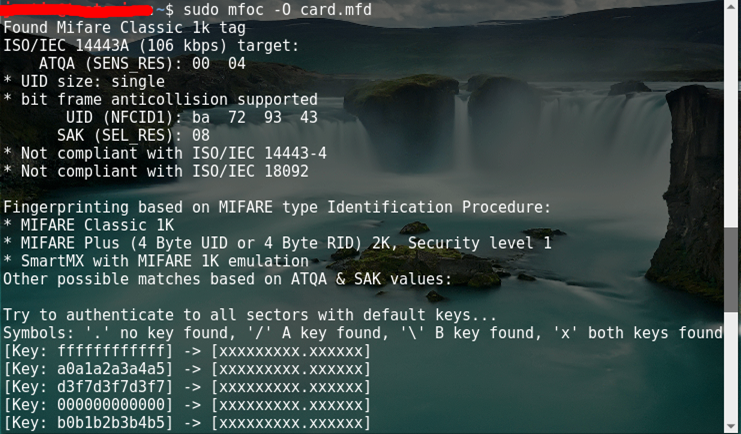Click the 'UID size: single' line
Screen dimensions: 741x434
coord(84,81)
